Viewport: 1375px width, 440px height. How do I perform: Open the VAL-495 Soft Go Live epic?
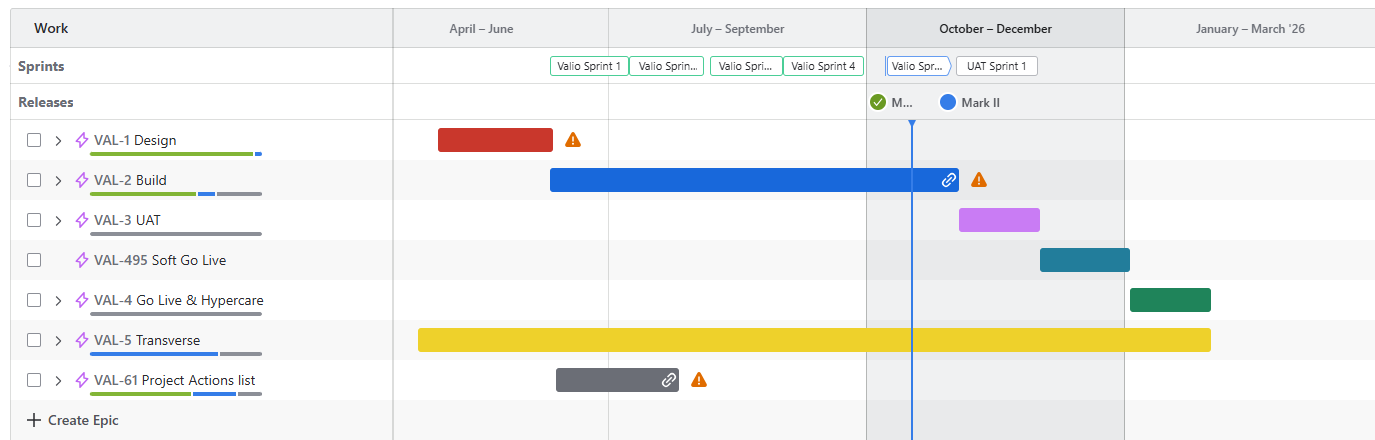pos(160,260)
